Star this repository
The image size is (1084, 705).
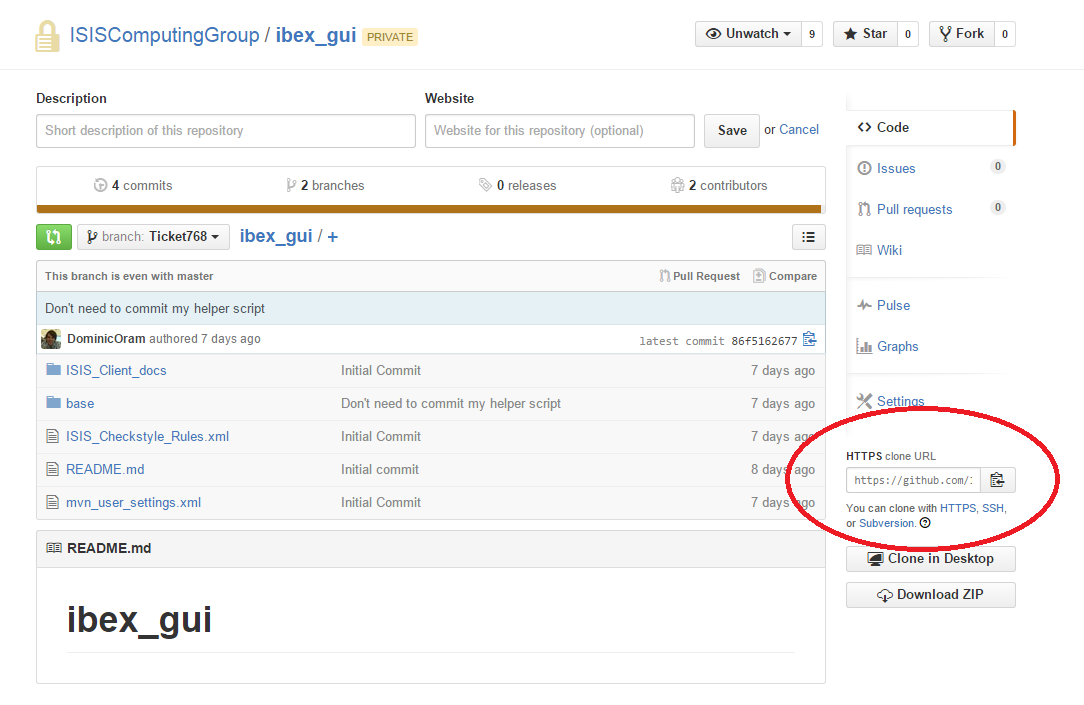(x=865, y=34)
